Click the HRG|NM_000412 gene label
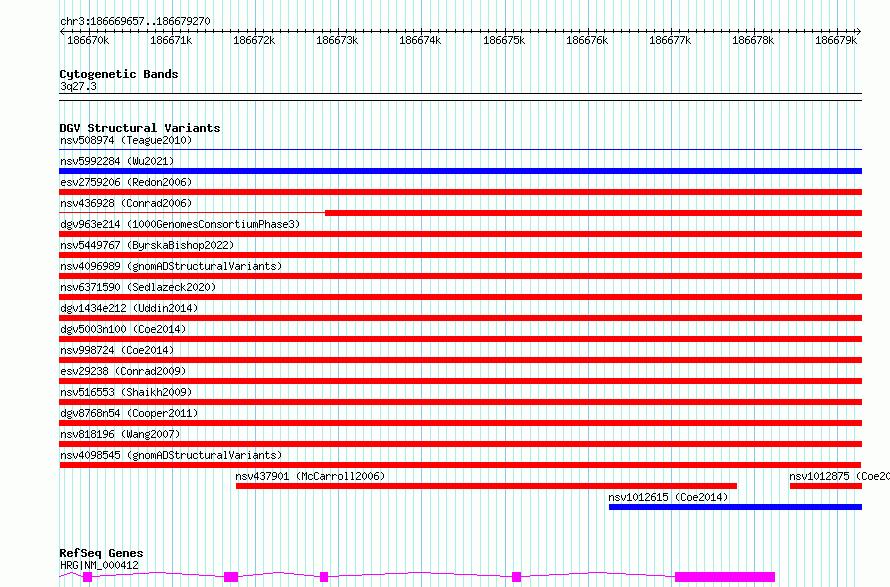The width and height of the screenshot is (890, 587). 99,565
